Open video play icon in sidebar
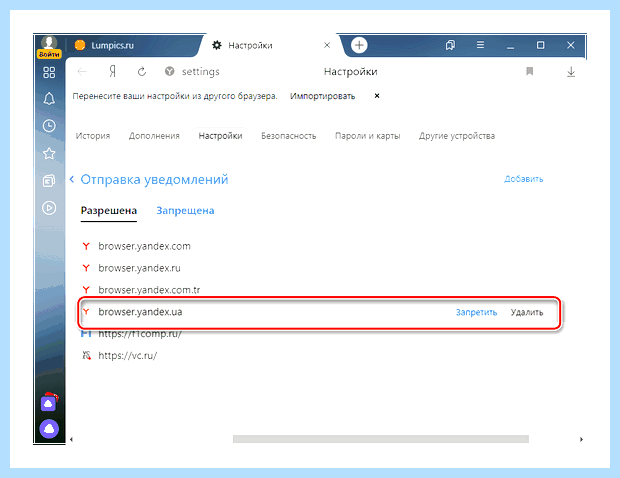The image size is (620, 478). [x=49, y=208]
